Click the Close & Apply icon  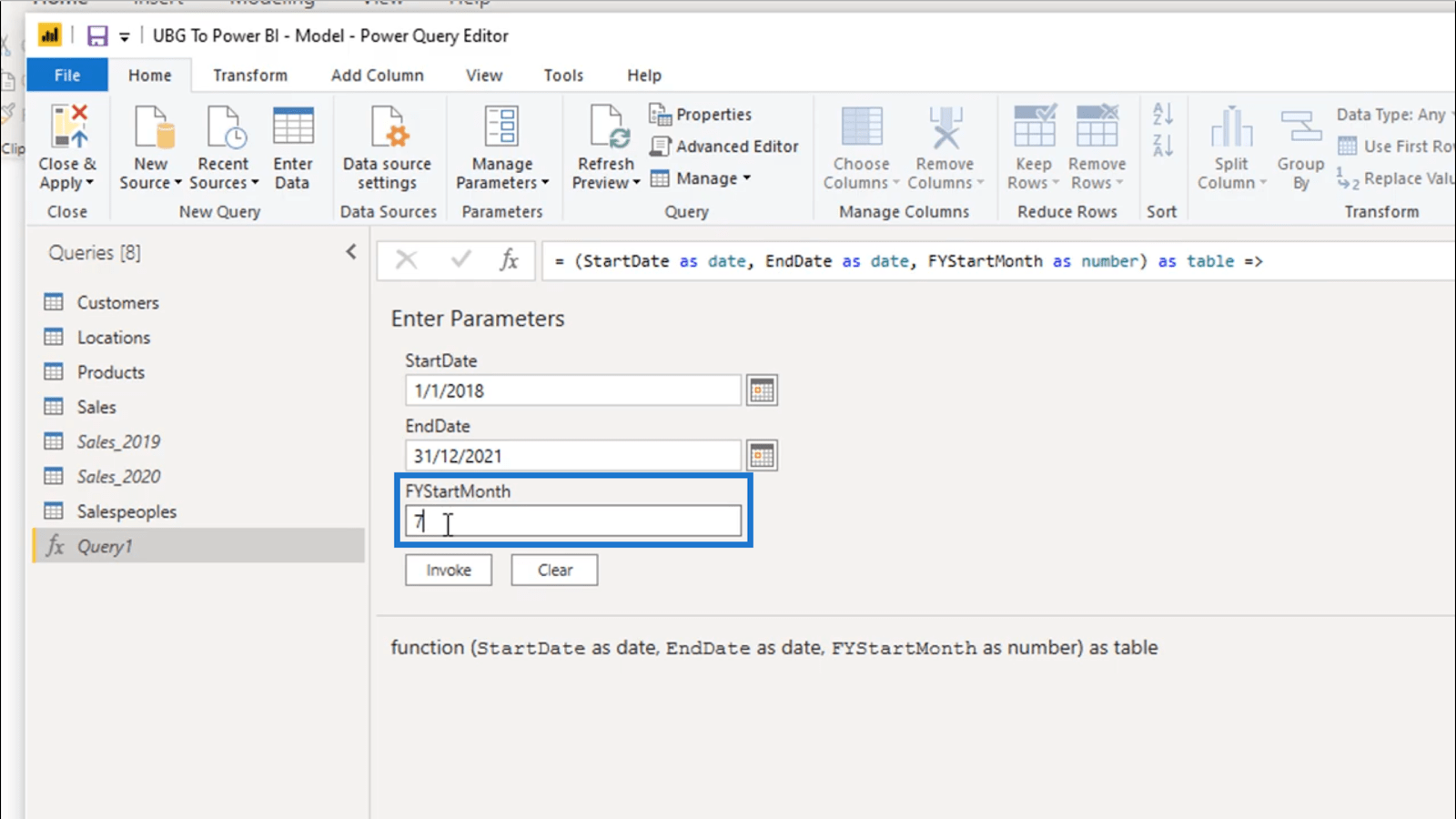click(69, 126)
